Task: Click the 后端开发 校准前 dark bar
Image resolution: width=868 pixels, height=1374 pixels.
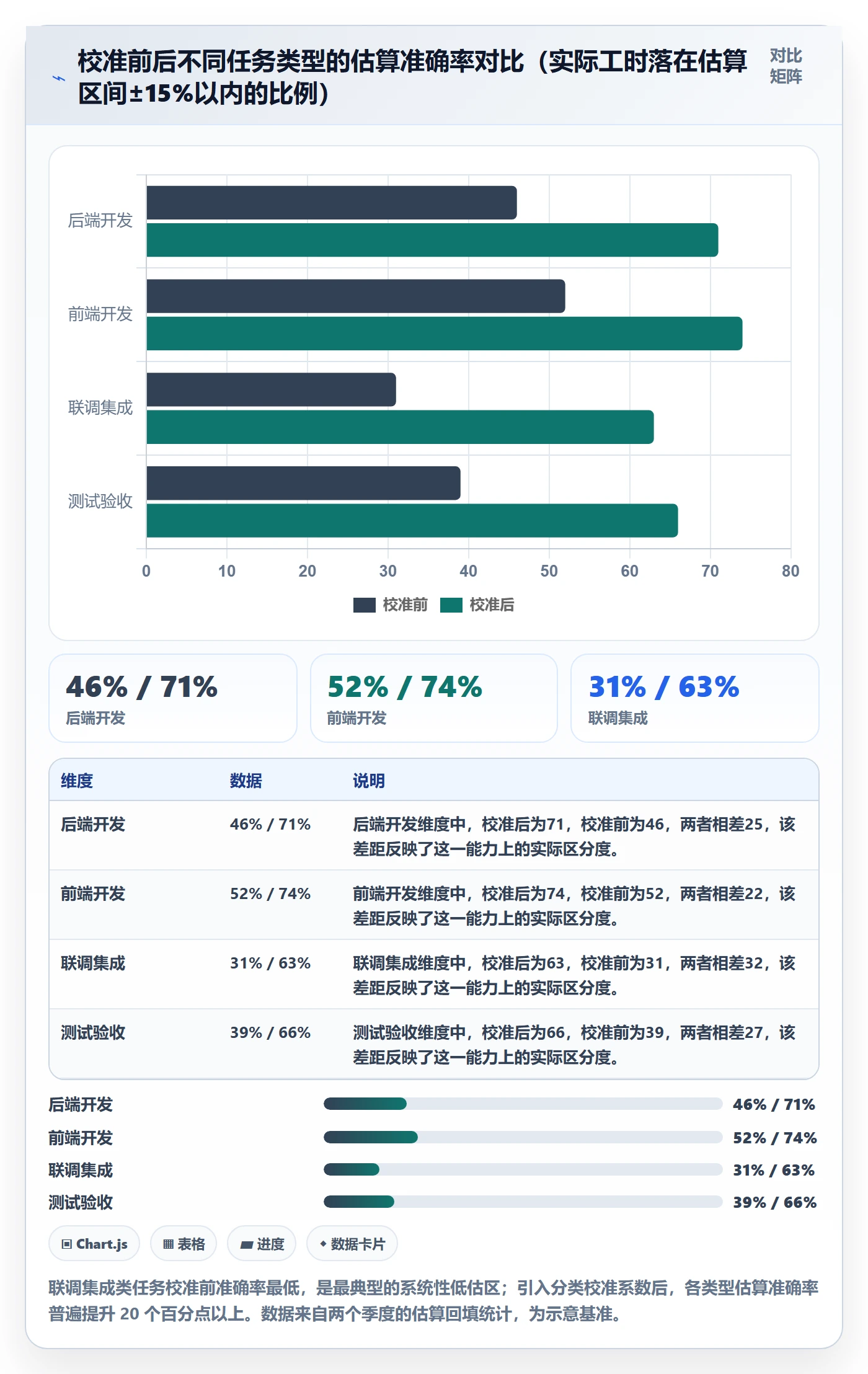Action: click(332, 203)
